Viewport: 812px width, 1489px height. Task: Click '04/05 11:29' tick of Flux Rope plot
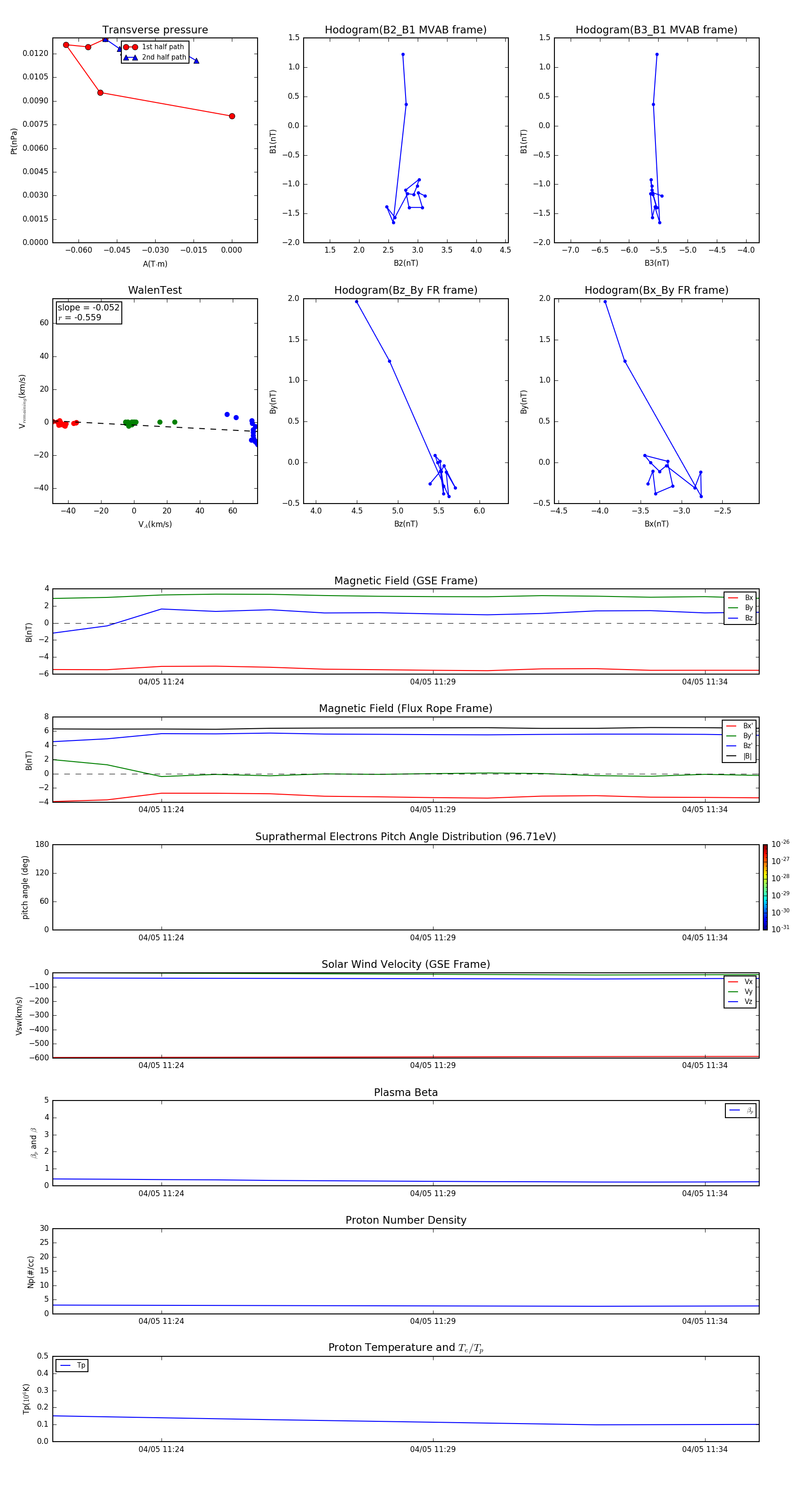pos(433,810)
